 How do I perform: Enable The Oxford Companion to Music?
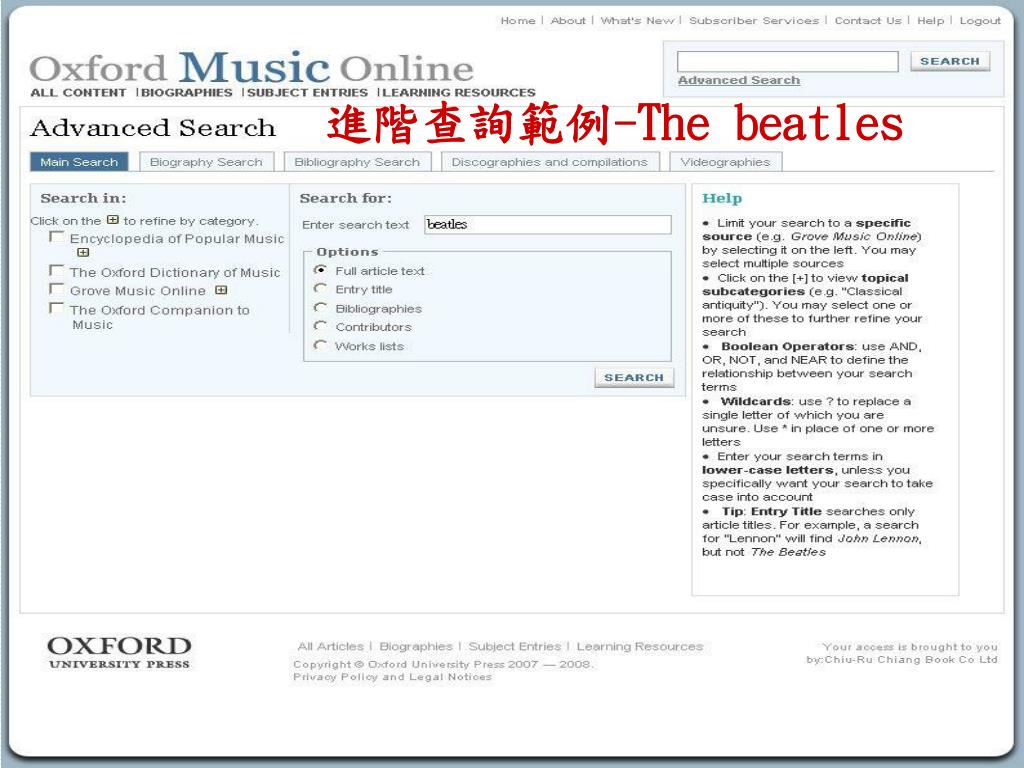(x=57, y=308)
